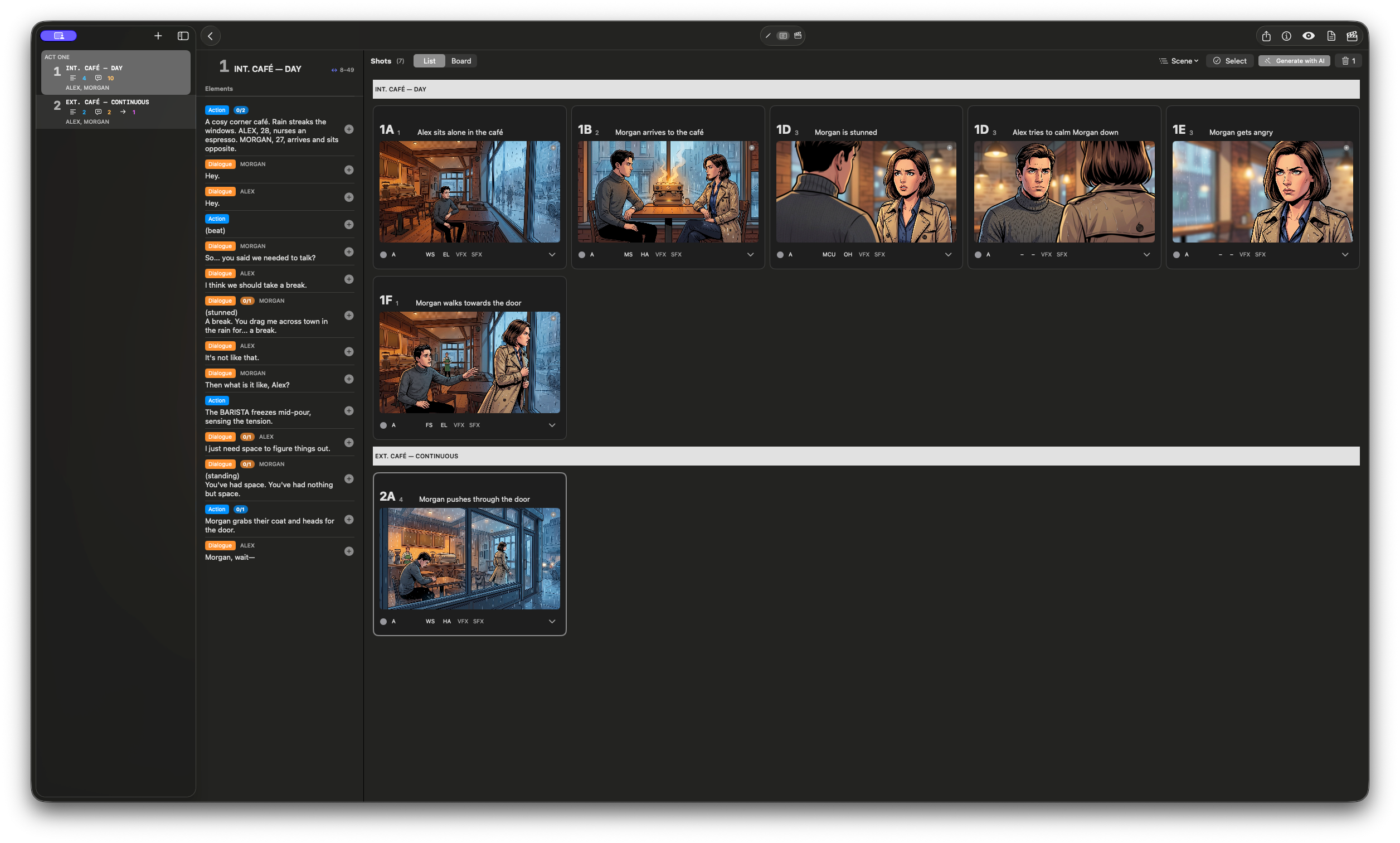Image resolution: width=1400 pixels, height=843 pixels.
Task: Toggle status circle on 'Alex tries to calm' shot
Action: [x=978, y=255]
